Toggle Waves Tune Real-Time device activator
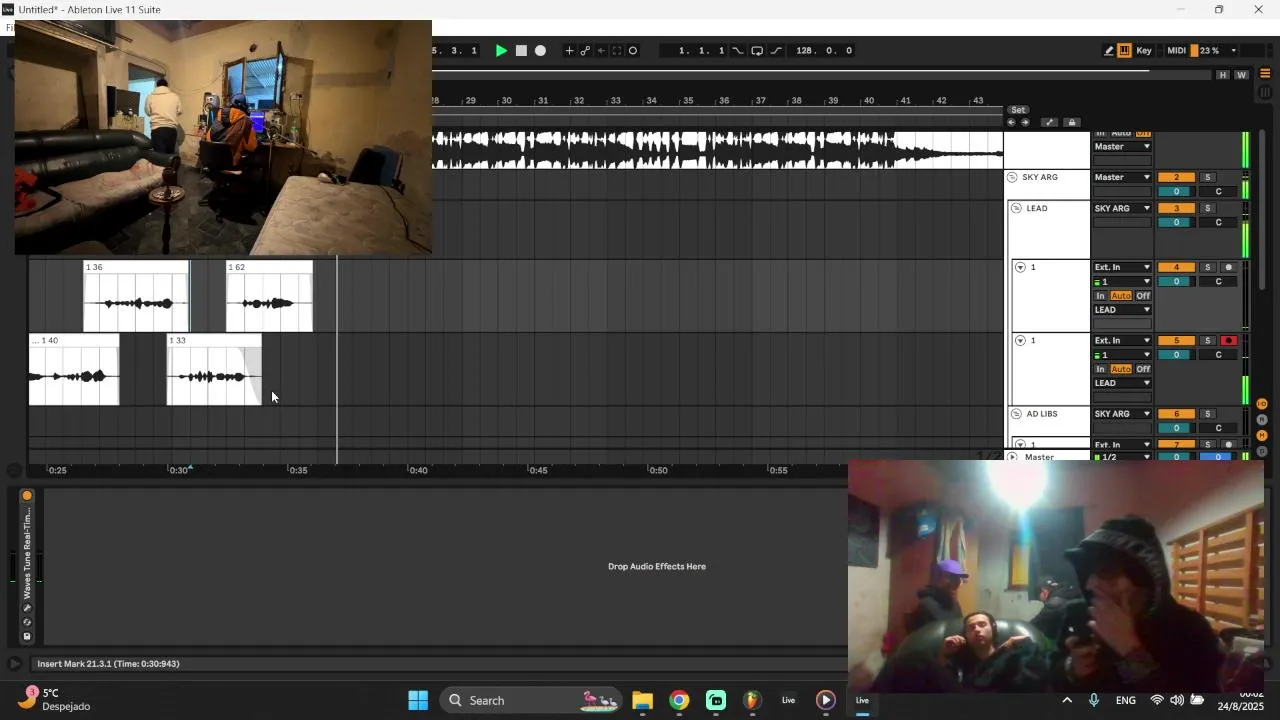This screenshot has width=1280, height=720. [x=27, y=496]
